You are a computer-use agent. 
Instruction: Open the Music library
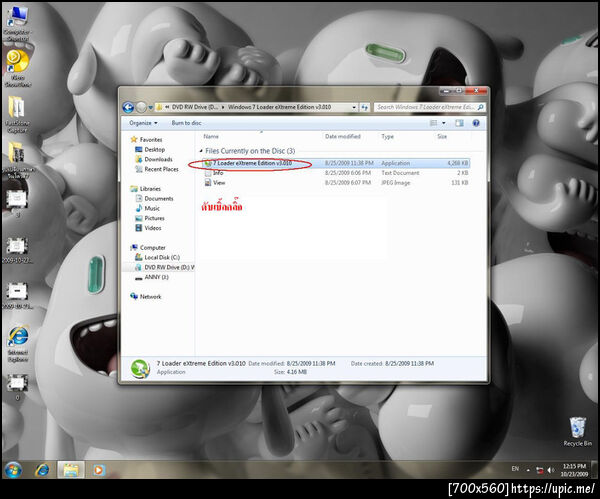coord(152,209)
